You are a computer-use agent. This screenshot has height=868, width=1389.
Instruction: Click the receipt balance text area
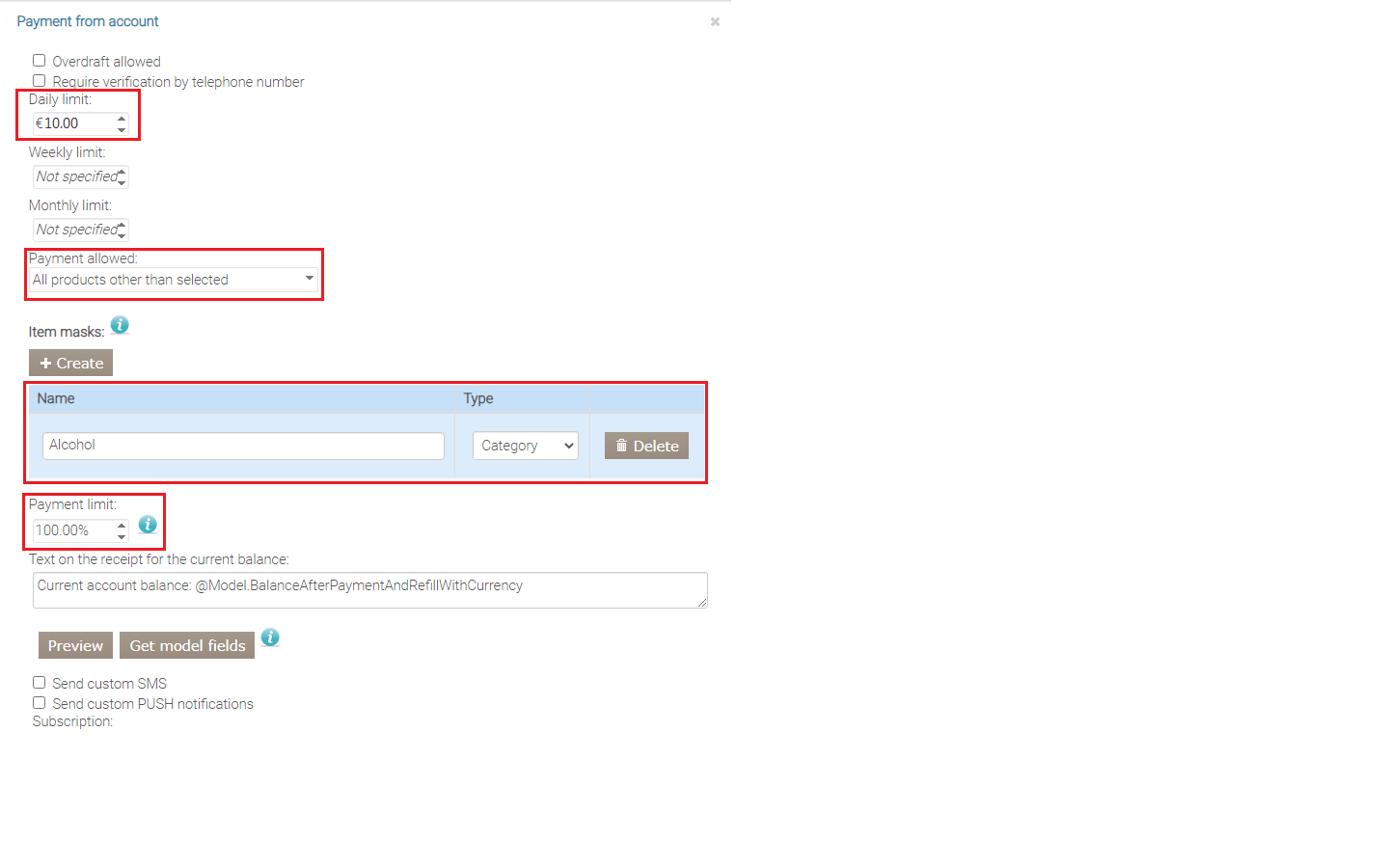tap(369, 590)
